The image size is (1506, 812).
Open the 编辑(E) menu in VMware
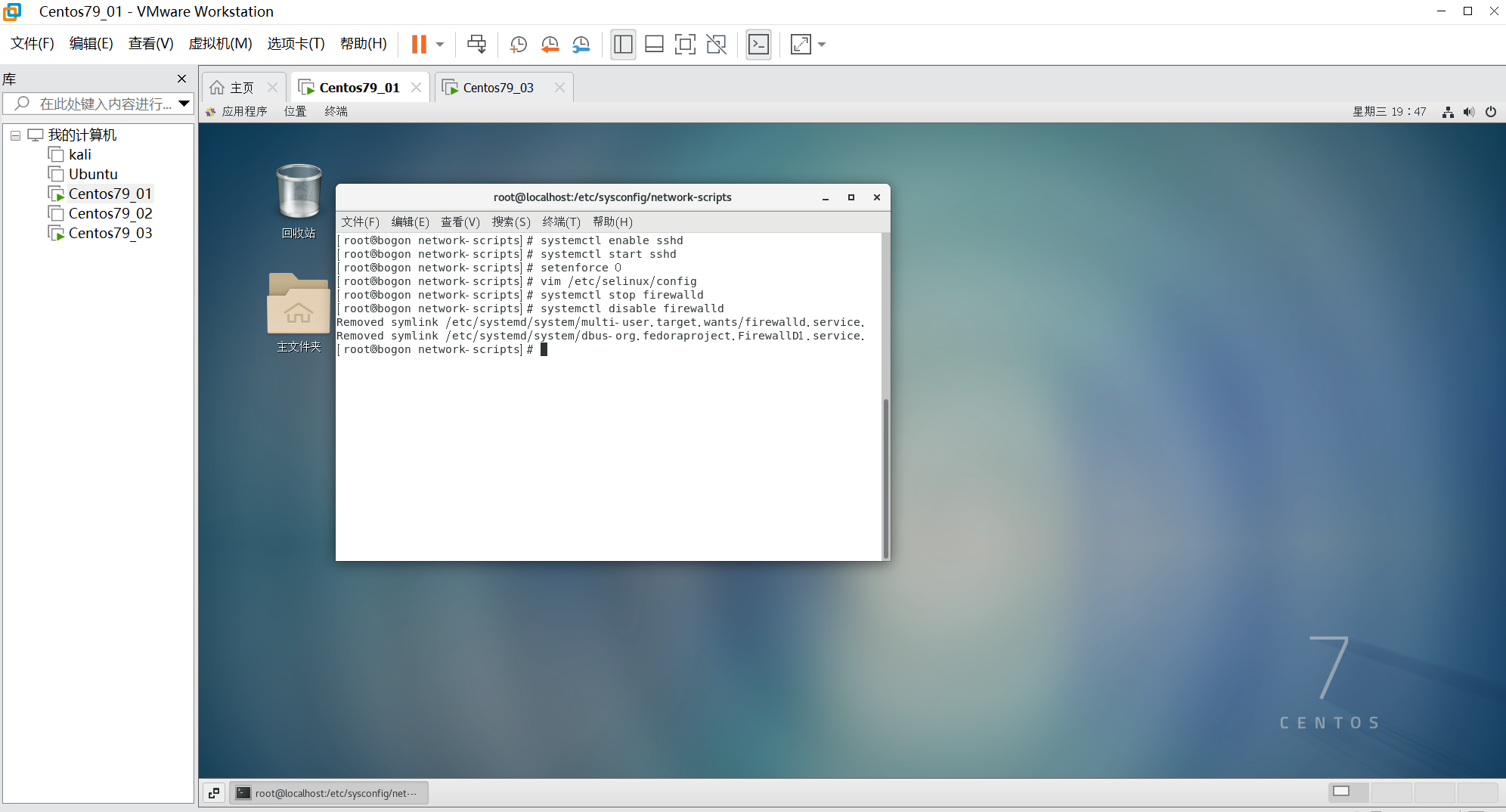tap(91, 44)
